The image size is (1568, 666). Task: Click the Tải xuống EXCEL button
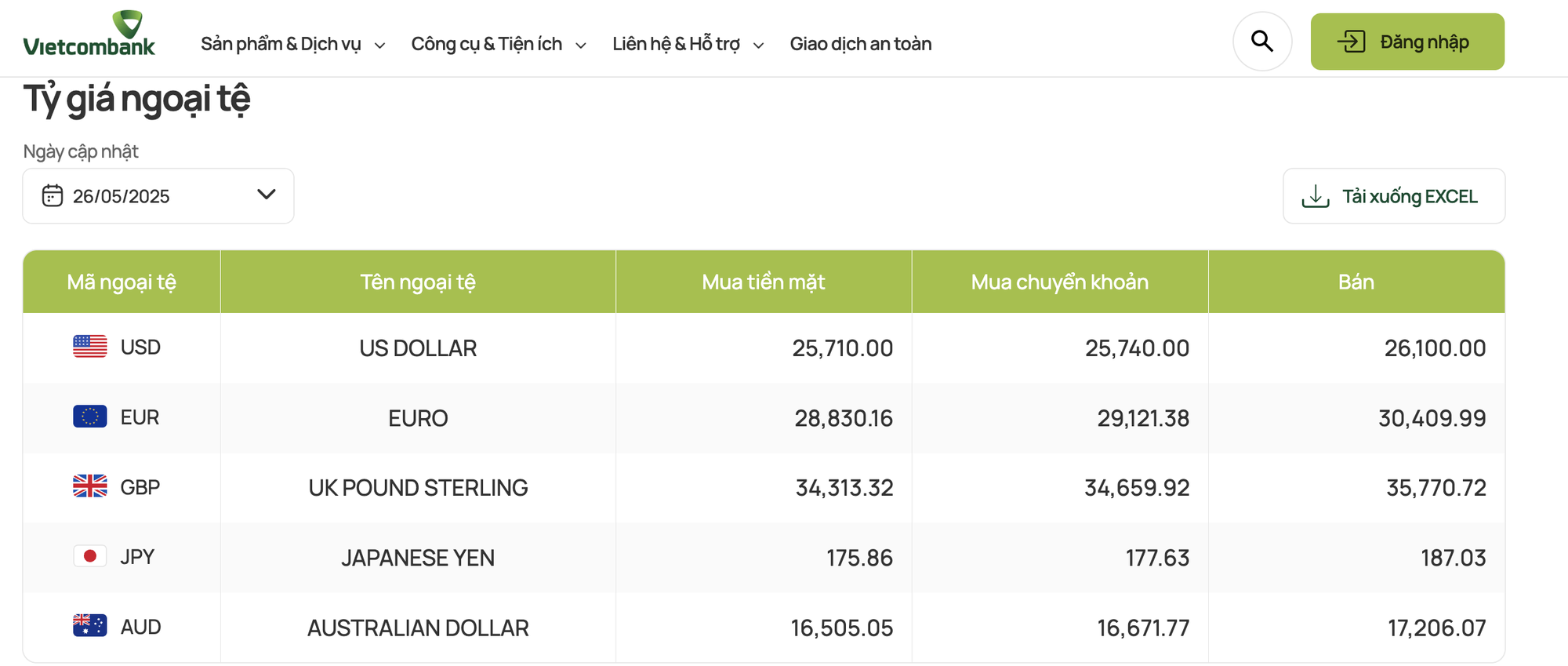click(1394, 196)
